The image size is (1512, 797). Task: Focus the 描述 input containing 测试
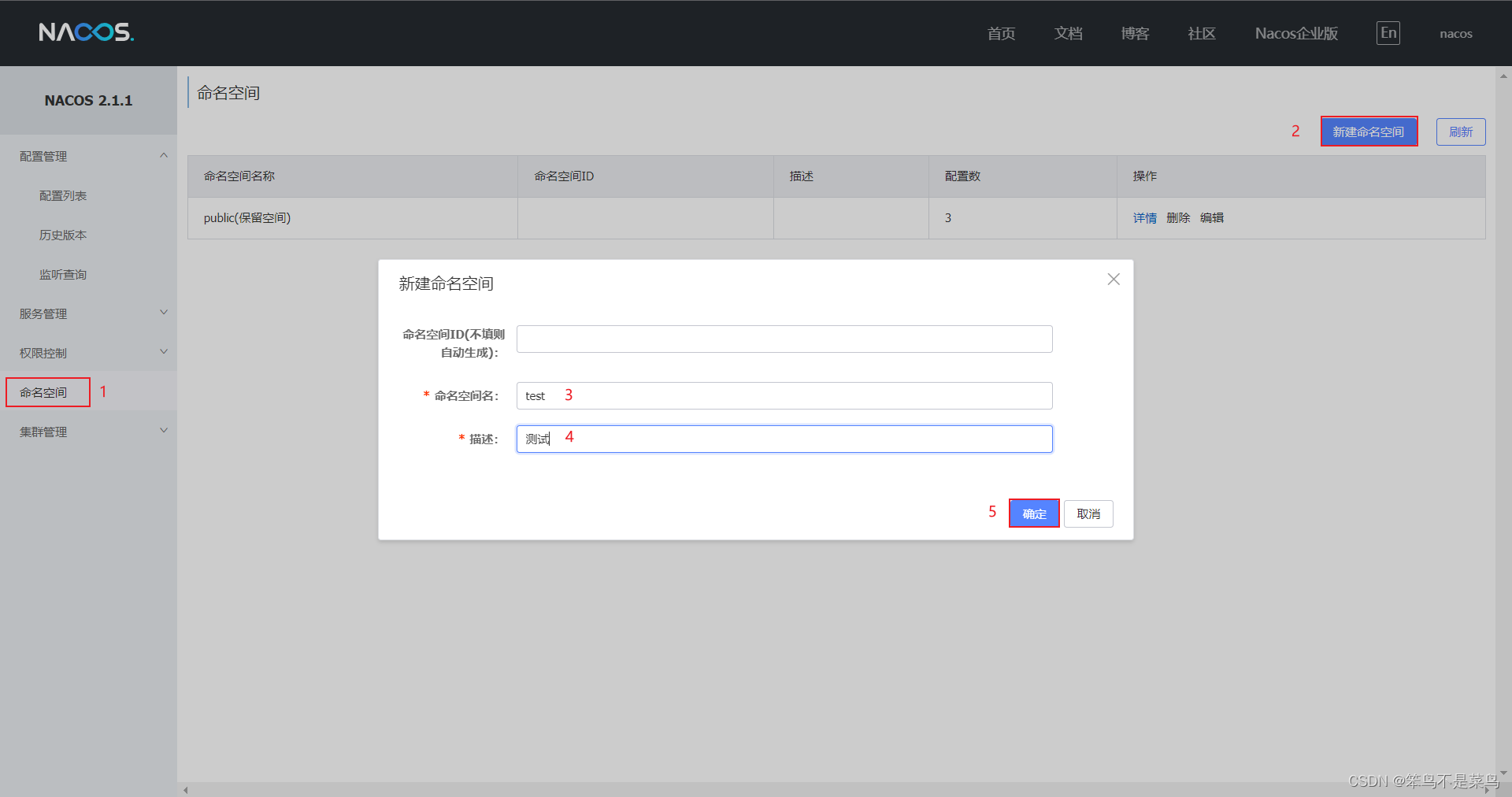(x=784, y=439)
